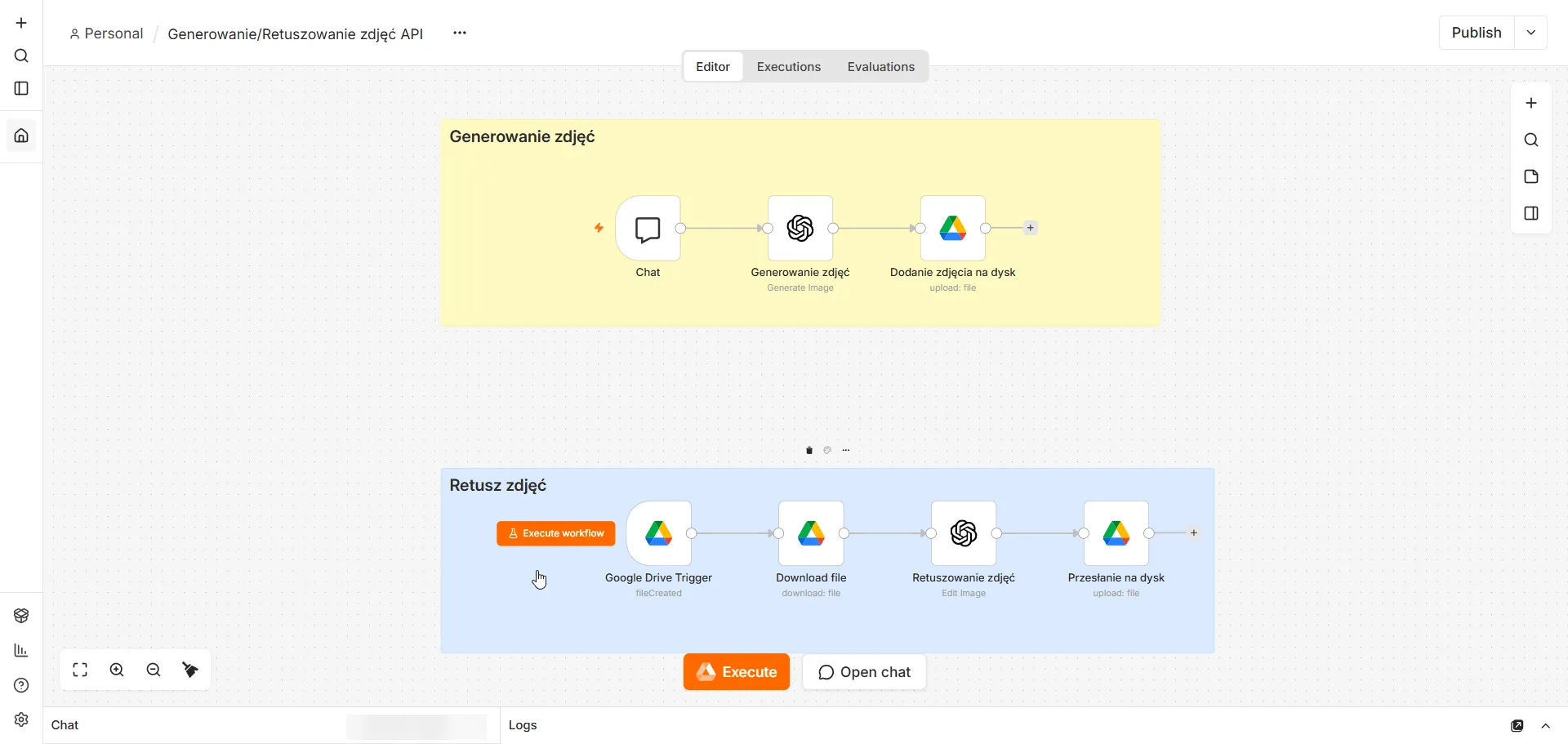Click Execute workflow next to Google Drive Trigger
The image size is (1568, 744).
(x=556, y=533)
